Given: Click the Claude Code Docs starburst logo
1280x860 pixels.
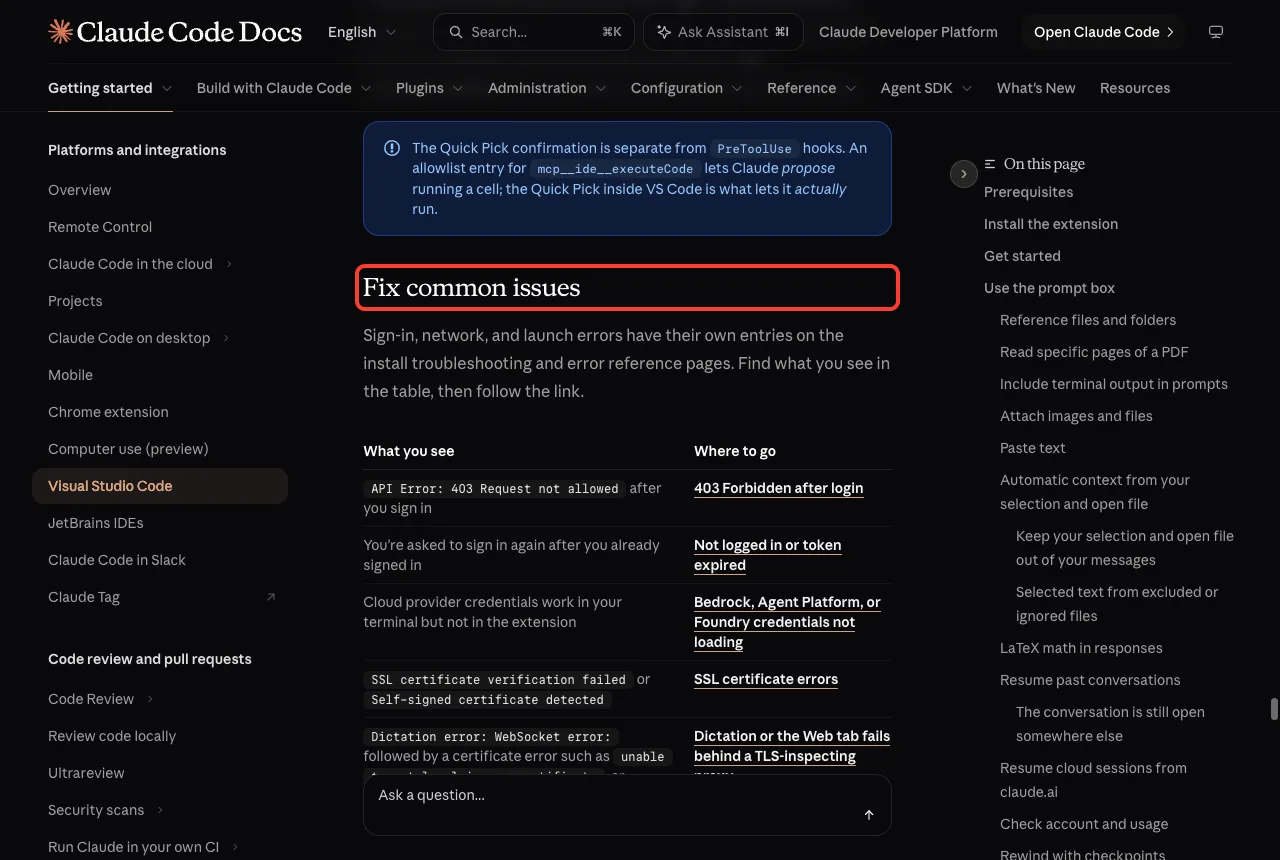Looking at the screenshot, I should pyautogui.click(x=60, y=32).
